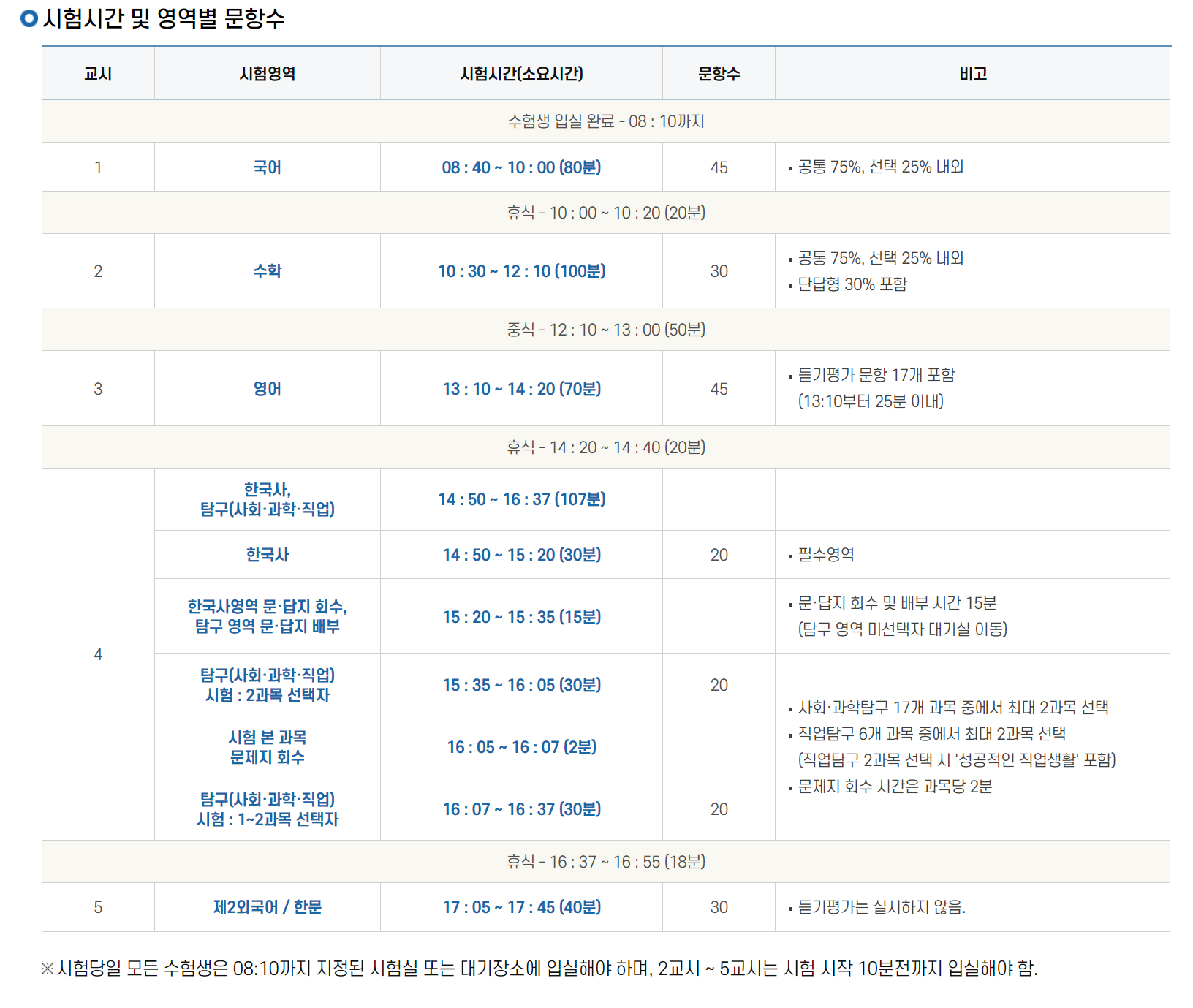Click the break row '휴식 - 16 : 37 ~ 16 : 55 (18분)'
1193x1008 pixels.
coord(606,862)
